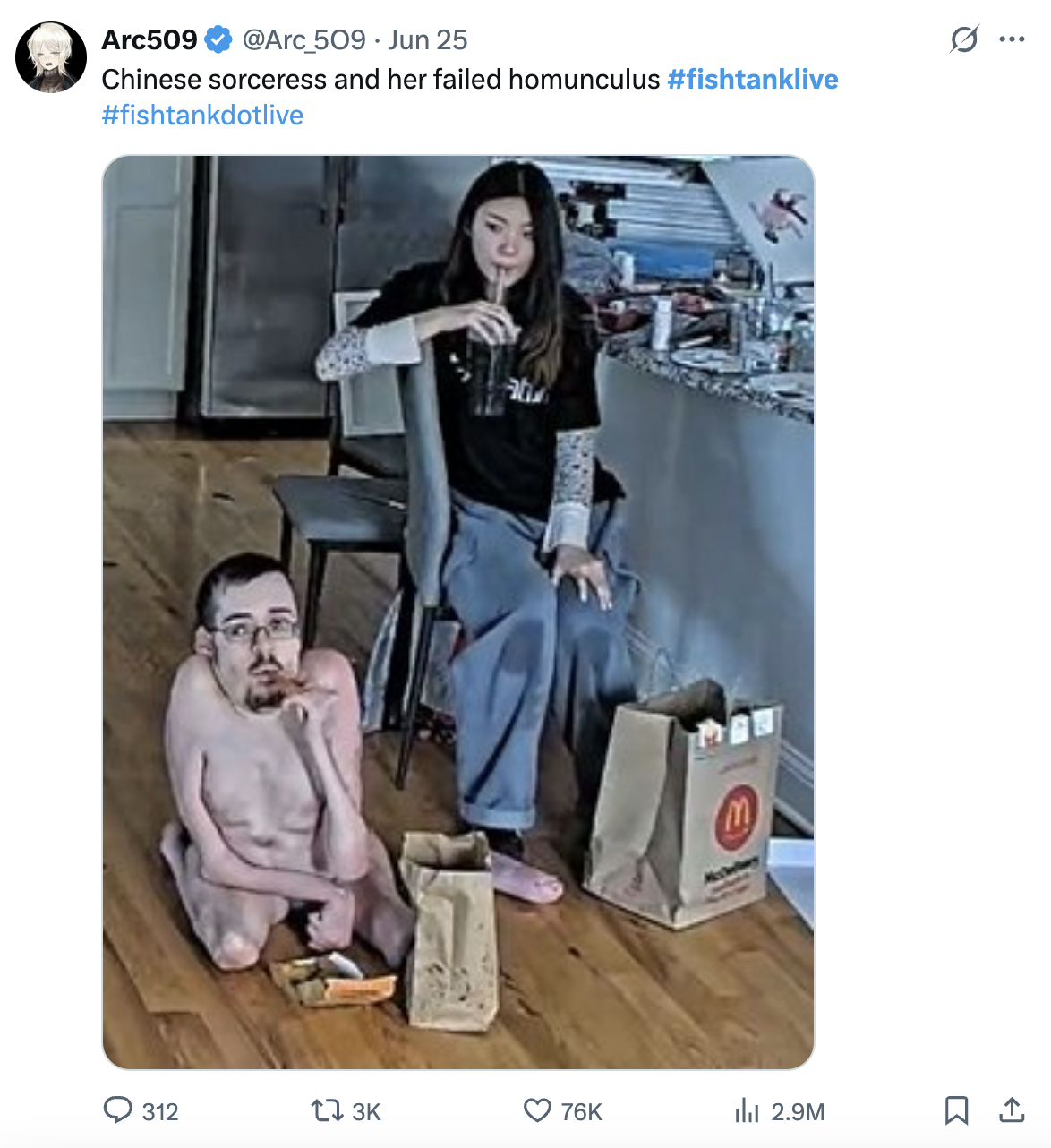
Task: Open the #fishtankdotlive hashtag
Action: [x=202, y=115]
